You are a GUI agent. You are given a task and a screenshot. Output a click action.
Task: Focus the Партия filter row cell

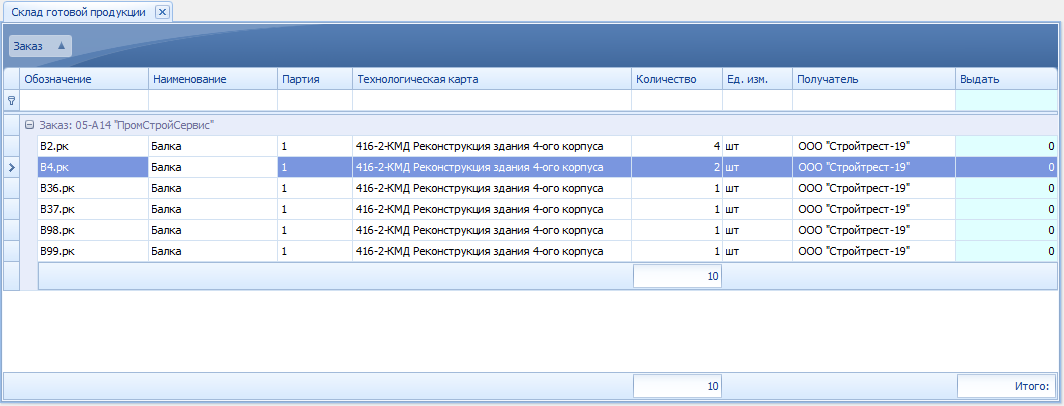[x=315, y=100]
